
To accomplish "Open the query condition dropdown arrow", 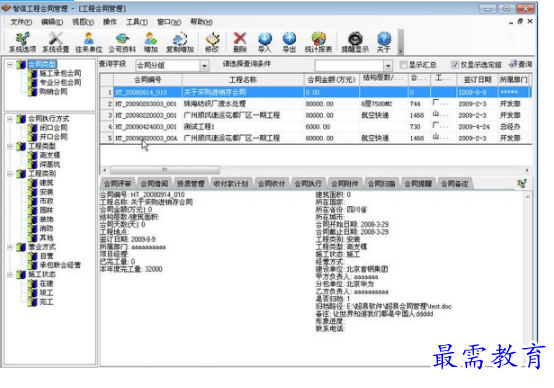I will point(388,66).
